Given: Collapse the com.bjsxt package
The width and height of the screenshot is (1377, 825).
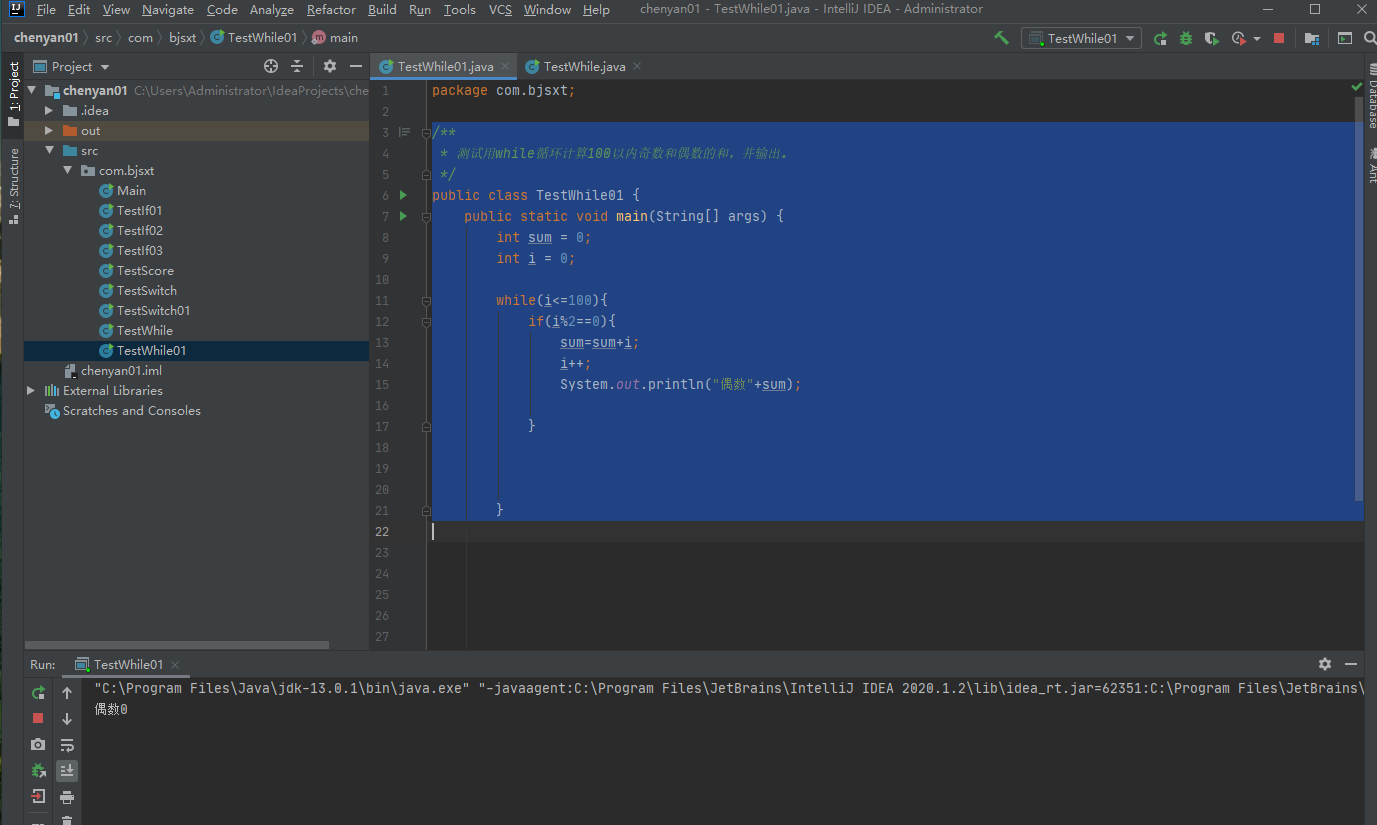Looking at the screenshot, I should coord(67,170).
